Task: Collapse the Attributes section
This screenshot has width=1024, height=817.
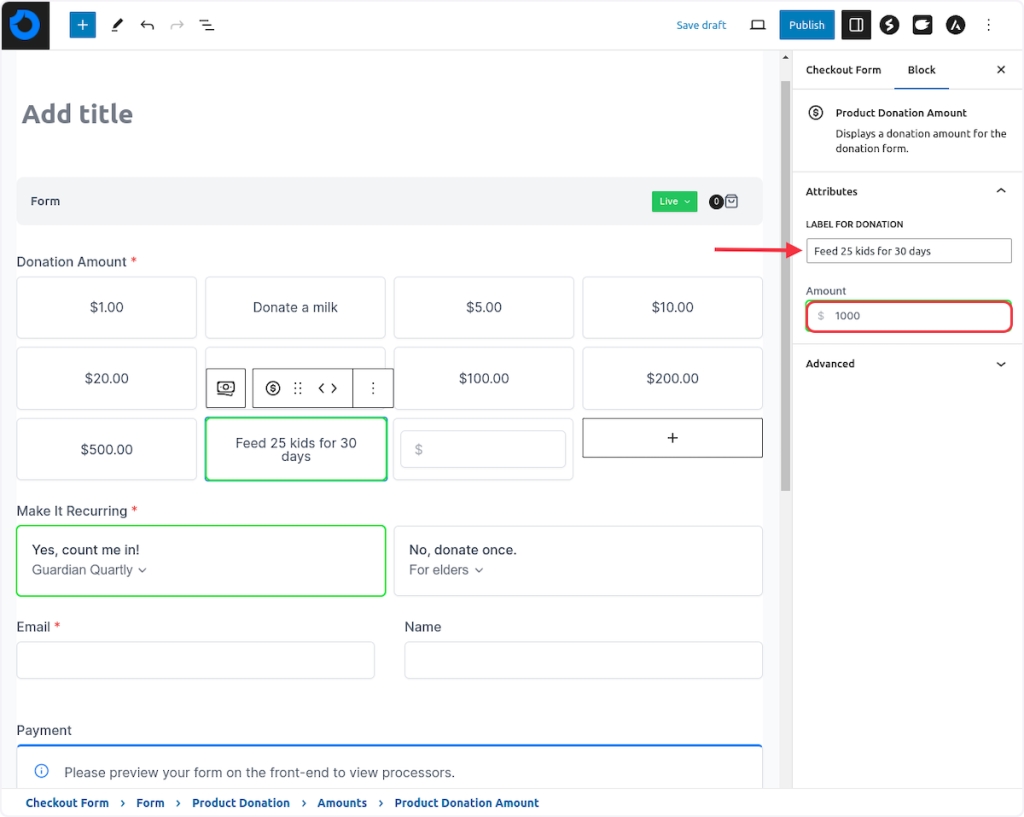Action: pos(1000,191)
